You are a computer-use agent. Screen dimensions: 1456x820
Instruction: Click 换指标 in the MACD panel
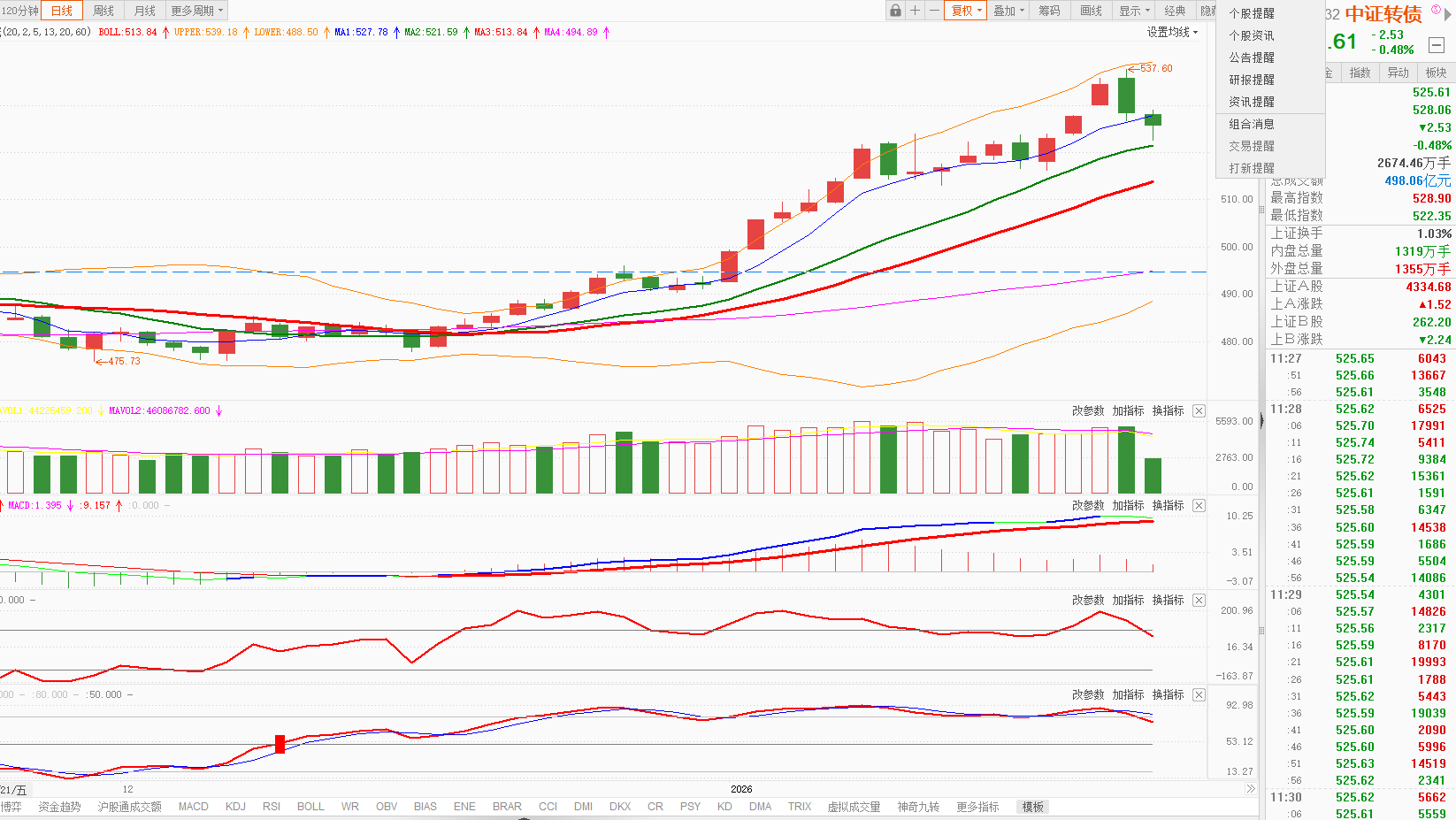[1168, 505]
